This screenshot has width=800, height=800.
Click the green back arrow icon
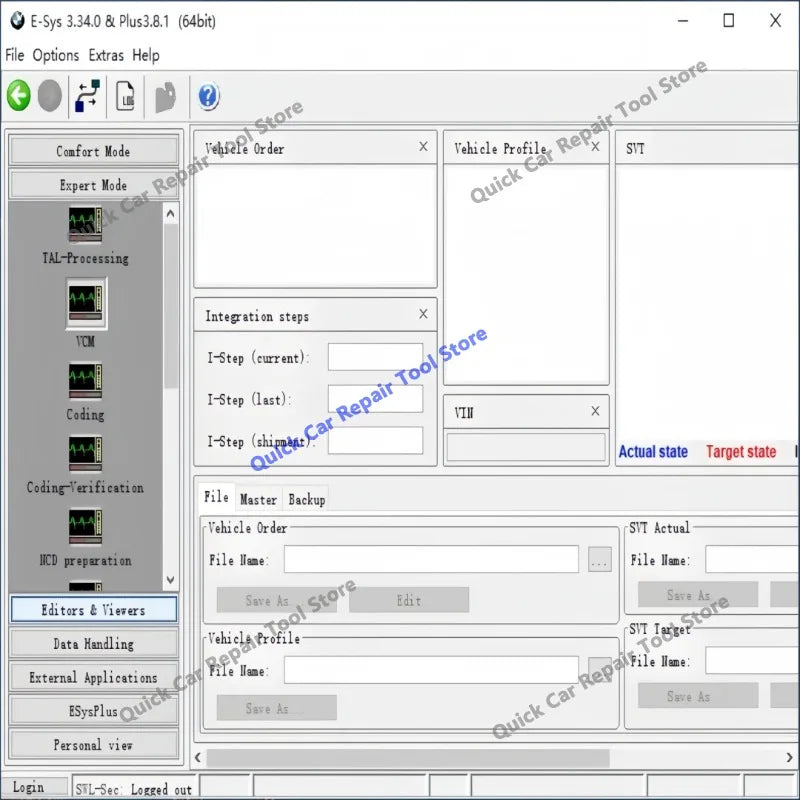[x=19, y=95]
